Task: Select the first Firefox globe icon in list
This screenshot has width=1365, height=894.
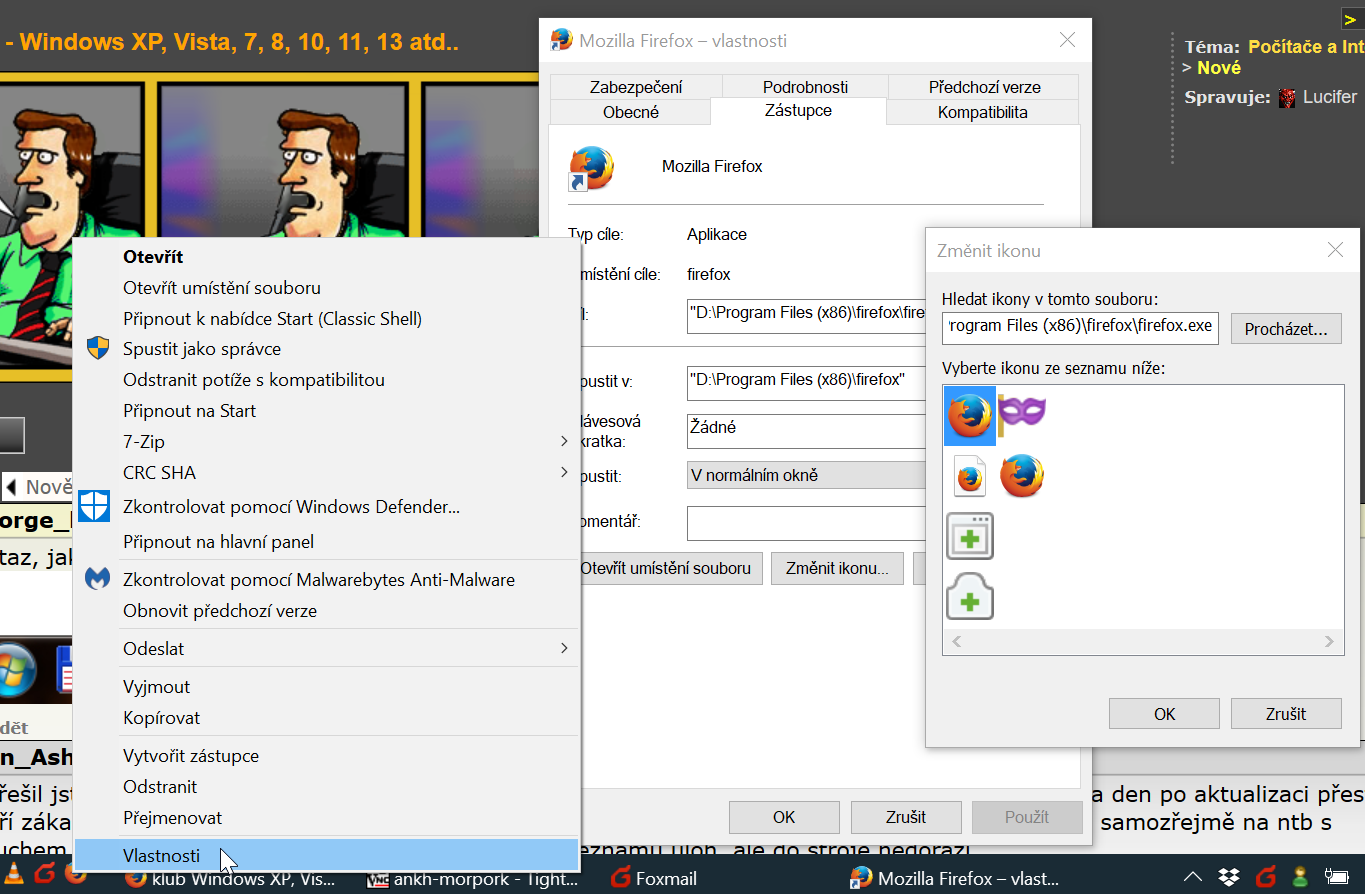Action: tap(969, 415)
